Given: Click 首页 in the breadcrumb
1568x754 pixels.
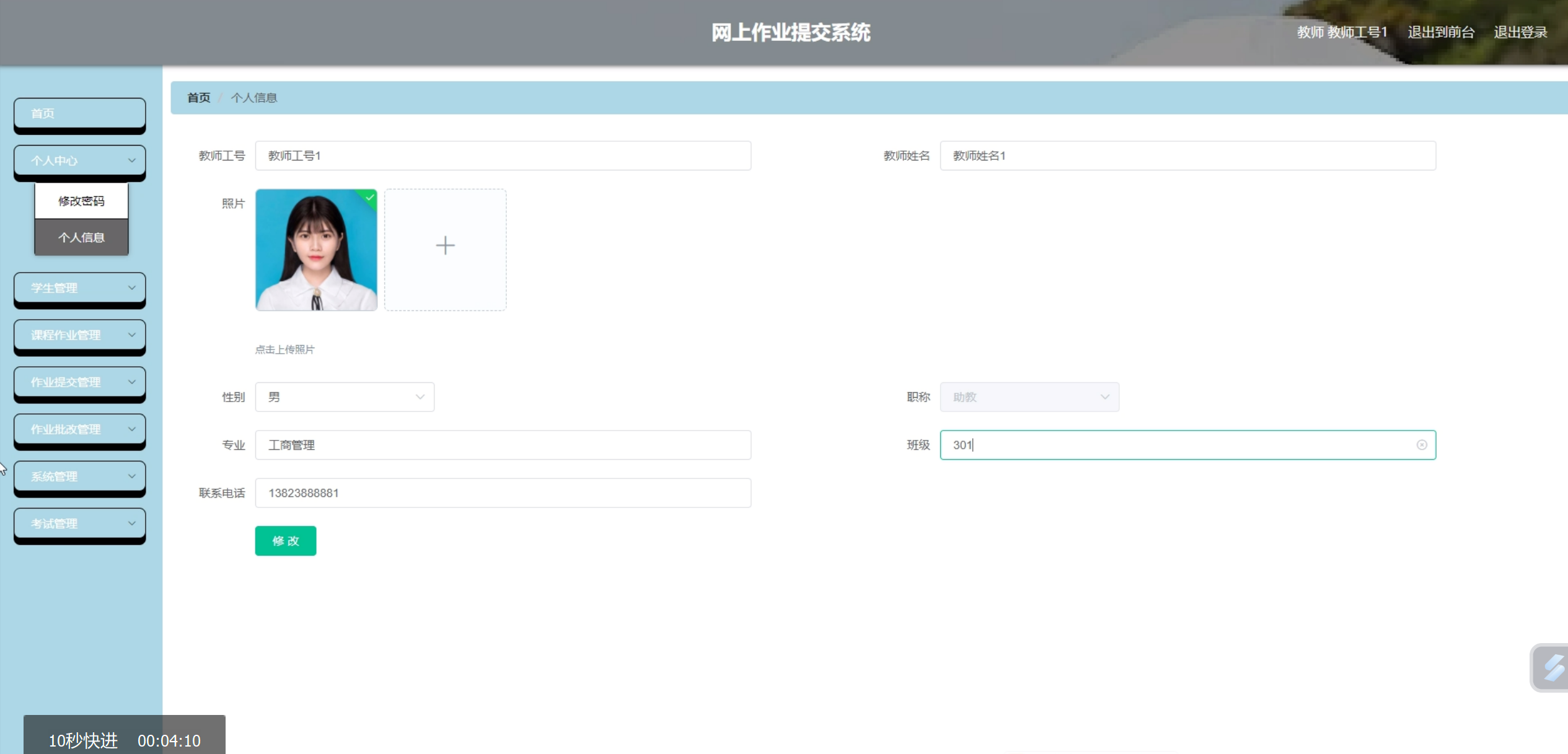Looking at the screenshot, I should click(x=198, y=98).
